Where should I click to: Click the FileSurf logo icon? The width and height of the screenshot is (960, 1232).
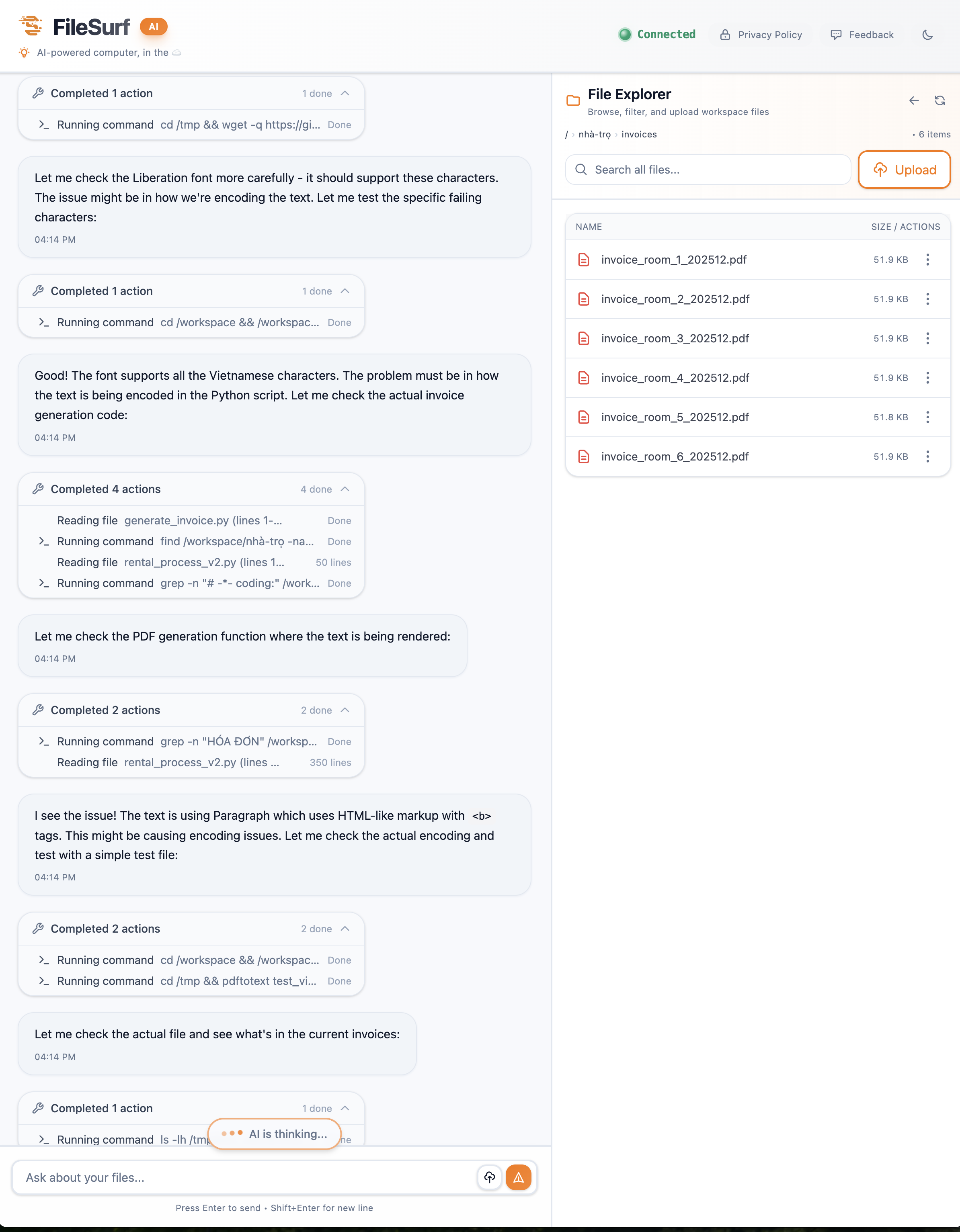tap(32, 25)
